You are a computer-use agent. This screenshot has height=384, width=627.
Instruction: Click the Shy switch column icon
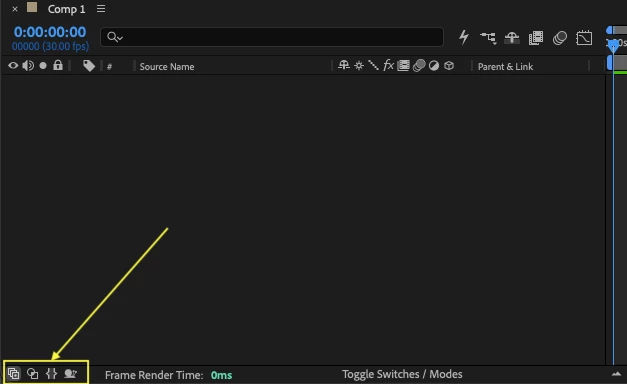point(343,65)
